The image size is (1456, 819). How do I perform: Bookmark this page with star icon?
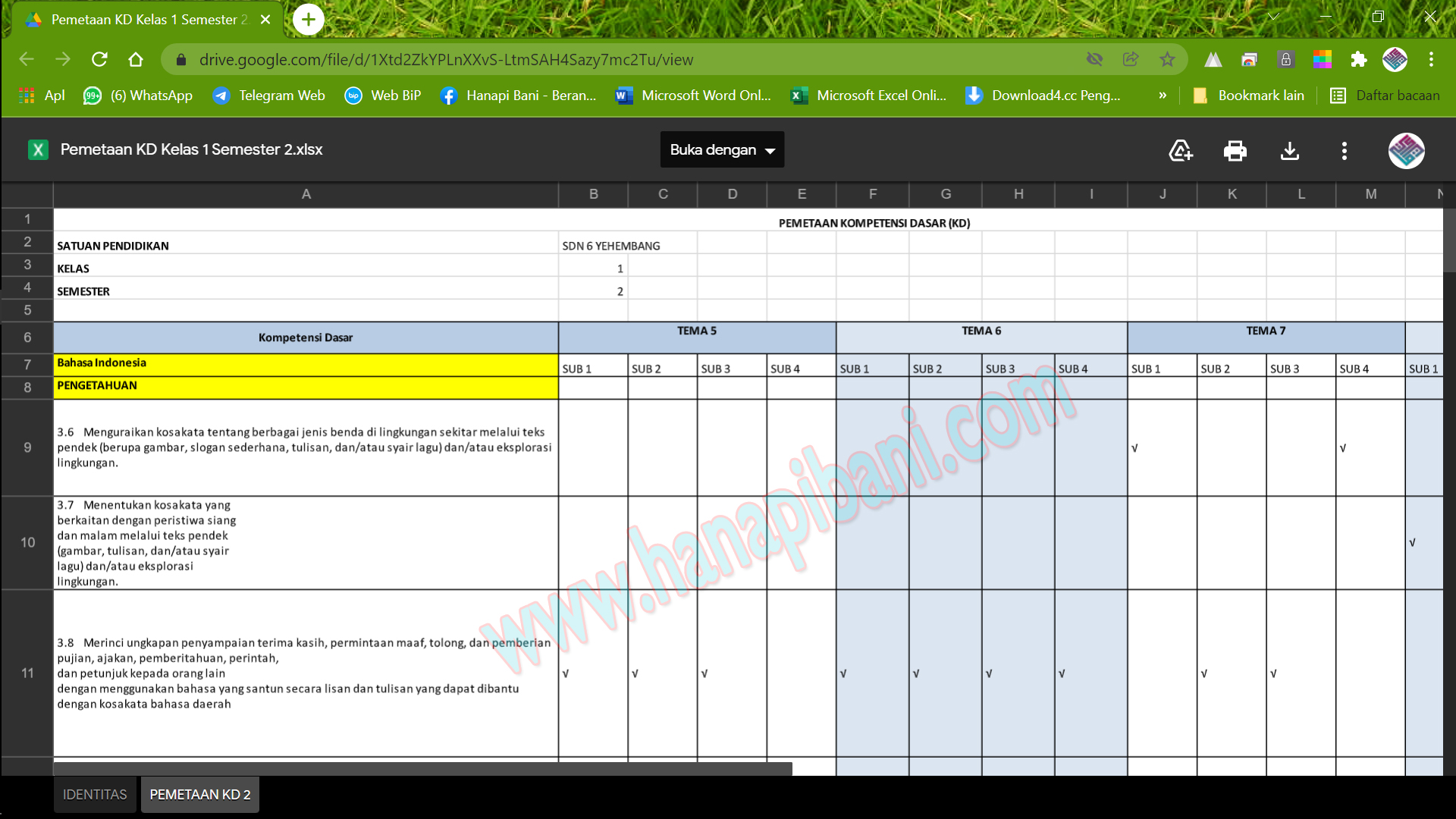(x=1167, y=59)
